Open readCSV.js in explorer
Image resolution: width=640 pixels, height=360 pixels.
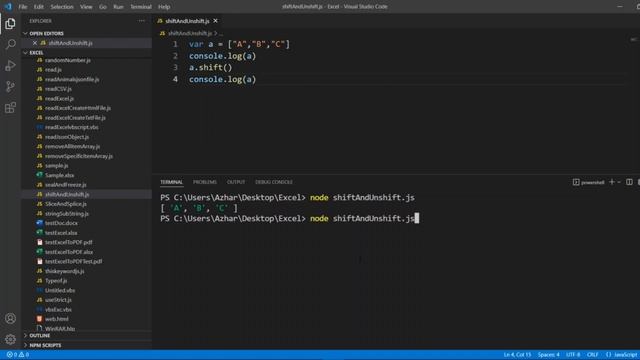pos(58,89)
